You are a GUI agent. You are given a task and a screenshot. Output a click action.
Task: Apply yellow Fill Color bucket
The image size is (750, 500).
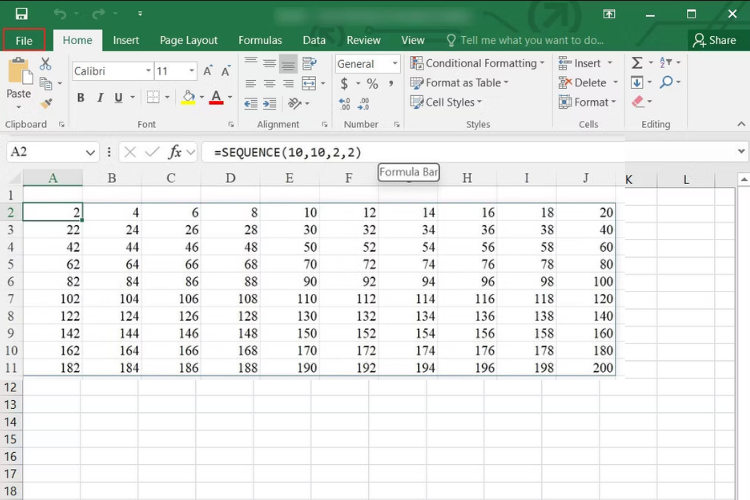[188, 98]
